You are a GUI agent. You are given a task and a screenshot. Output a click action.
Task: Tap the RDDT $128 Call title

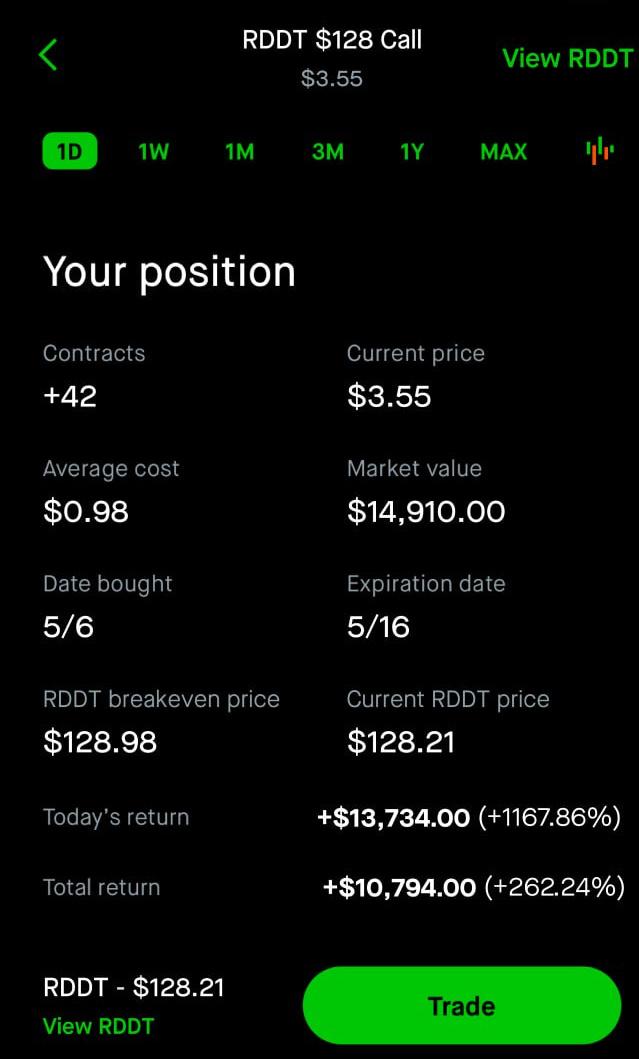(332, 41)
